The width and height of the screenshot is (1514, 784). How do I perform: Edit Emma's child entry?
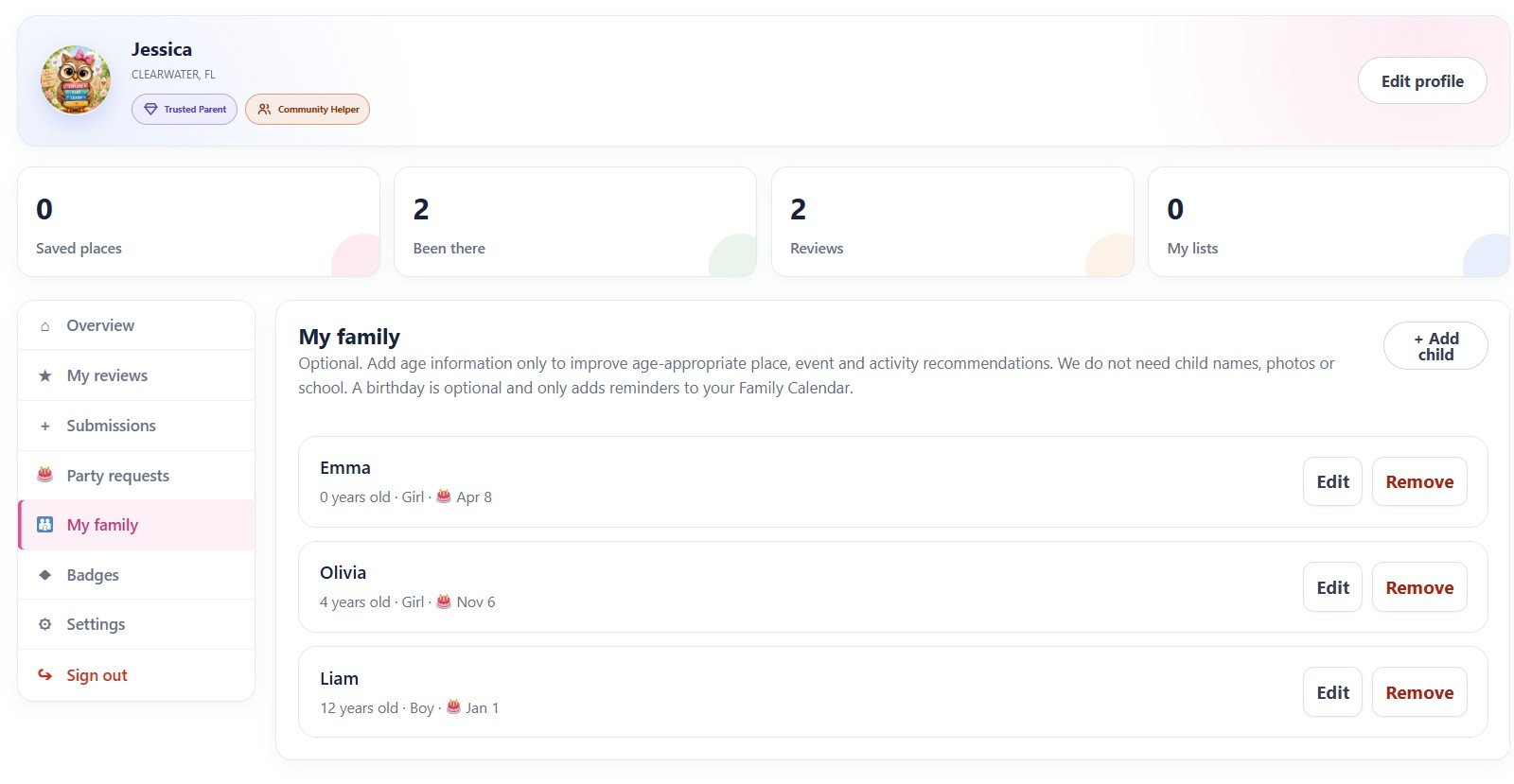[1332, 481]
